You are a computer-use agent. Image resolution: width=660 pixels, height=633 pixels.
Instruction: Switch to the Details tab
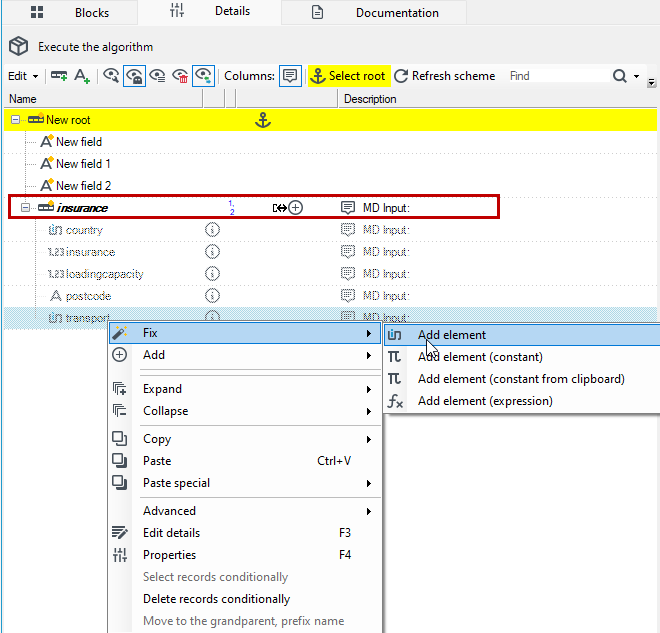[x=209, y=12]
